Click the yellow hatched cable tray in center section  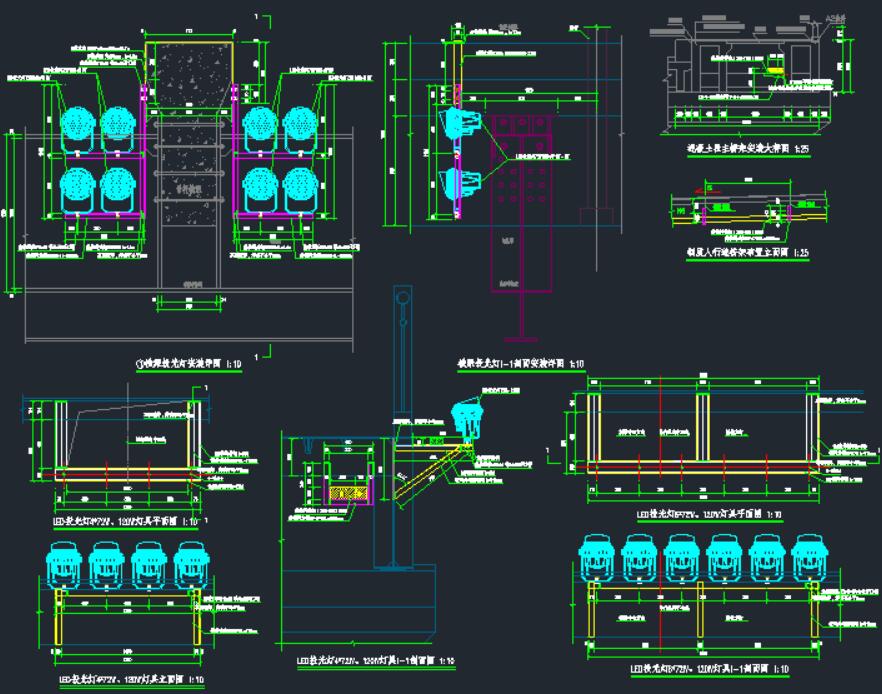pos(348,494)
